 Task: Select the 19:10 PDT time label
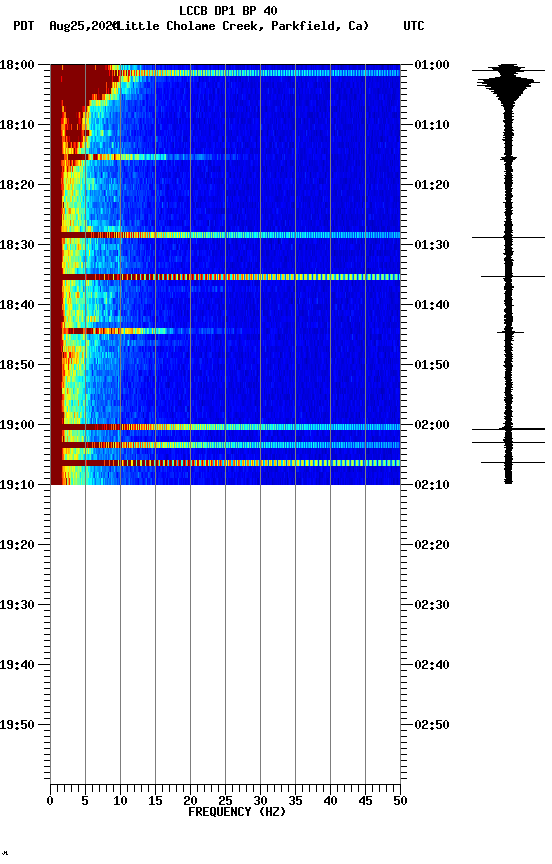click(x=17, y=485)
